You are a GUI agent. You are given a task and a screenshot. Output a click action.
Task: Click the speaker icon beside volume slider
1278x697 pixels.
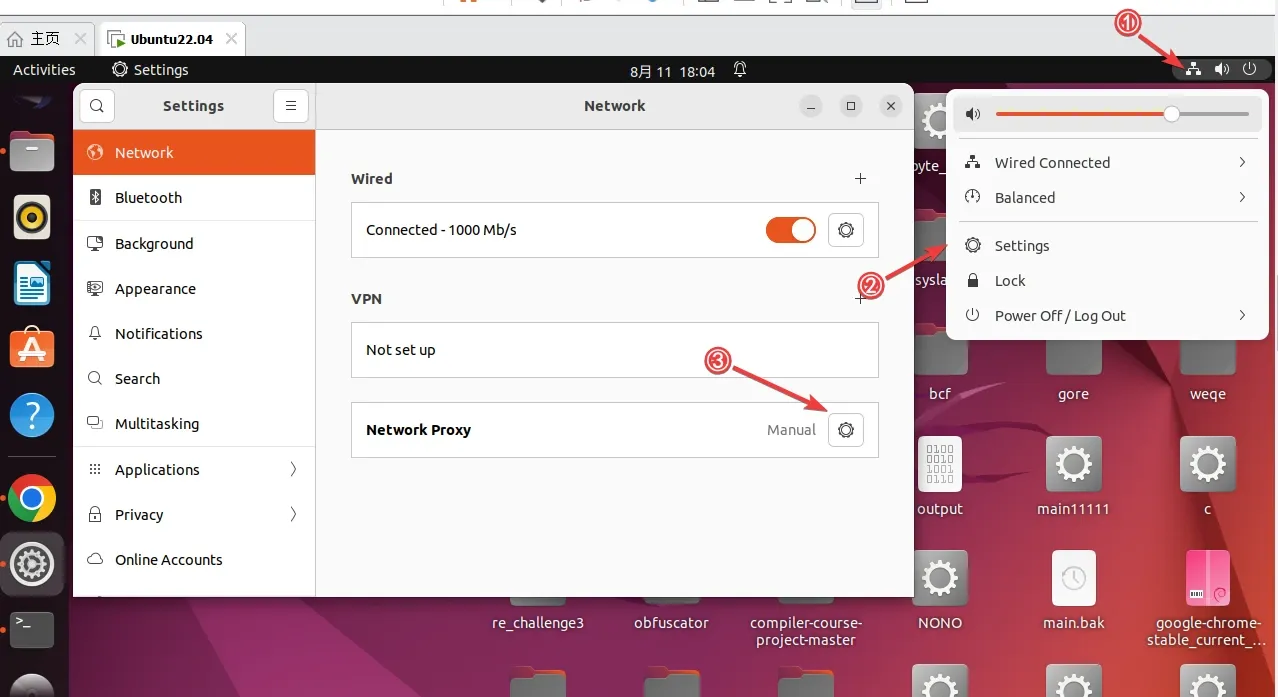(x=973, y=114)
